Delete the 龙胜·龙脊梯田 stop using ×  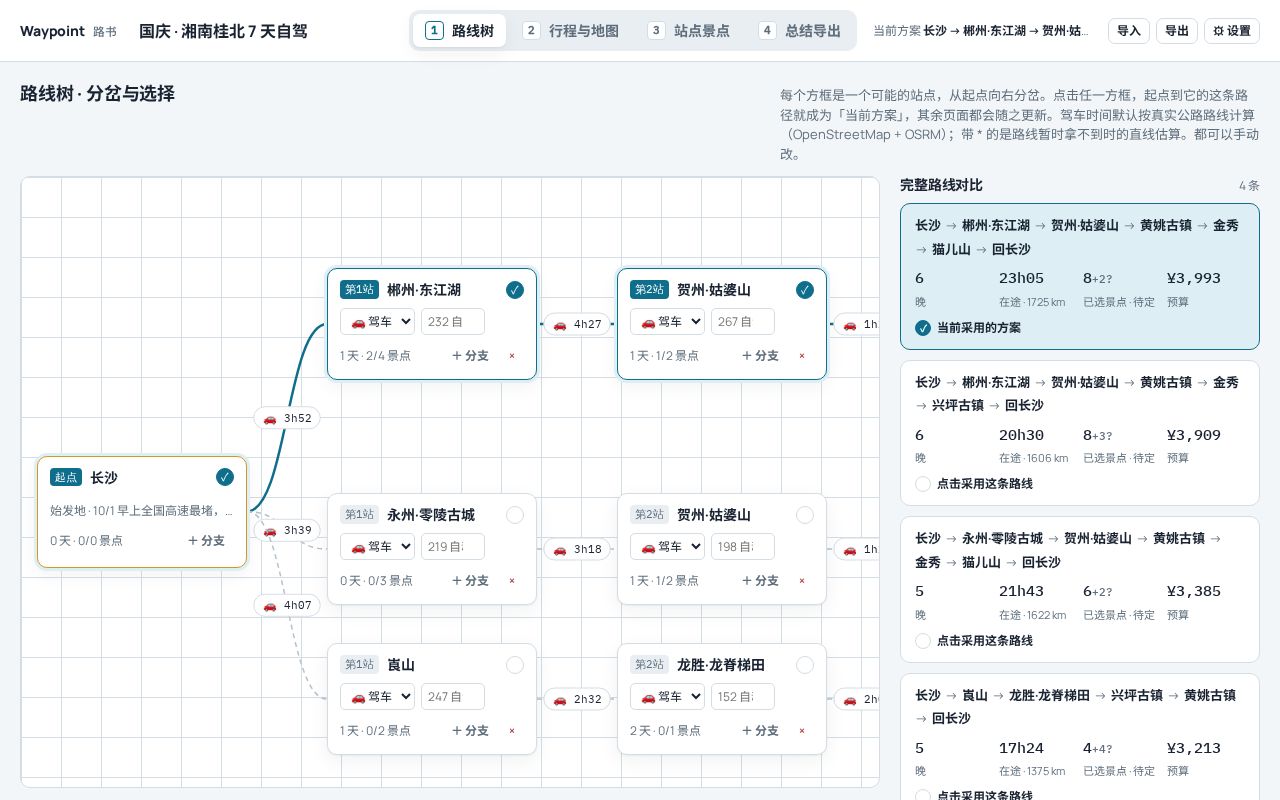[x=802, y=731]
